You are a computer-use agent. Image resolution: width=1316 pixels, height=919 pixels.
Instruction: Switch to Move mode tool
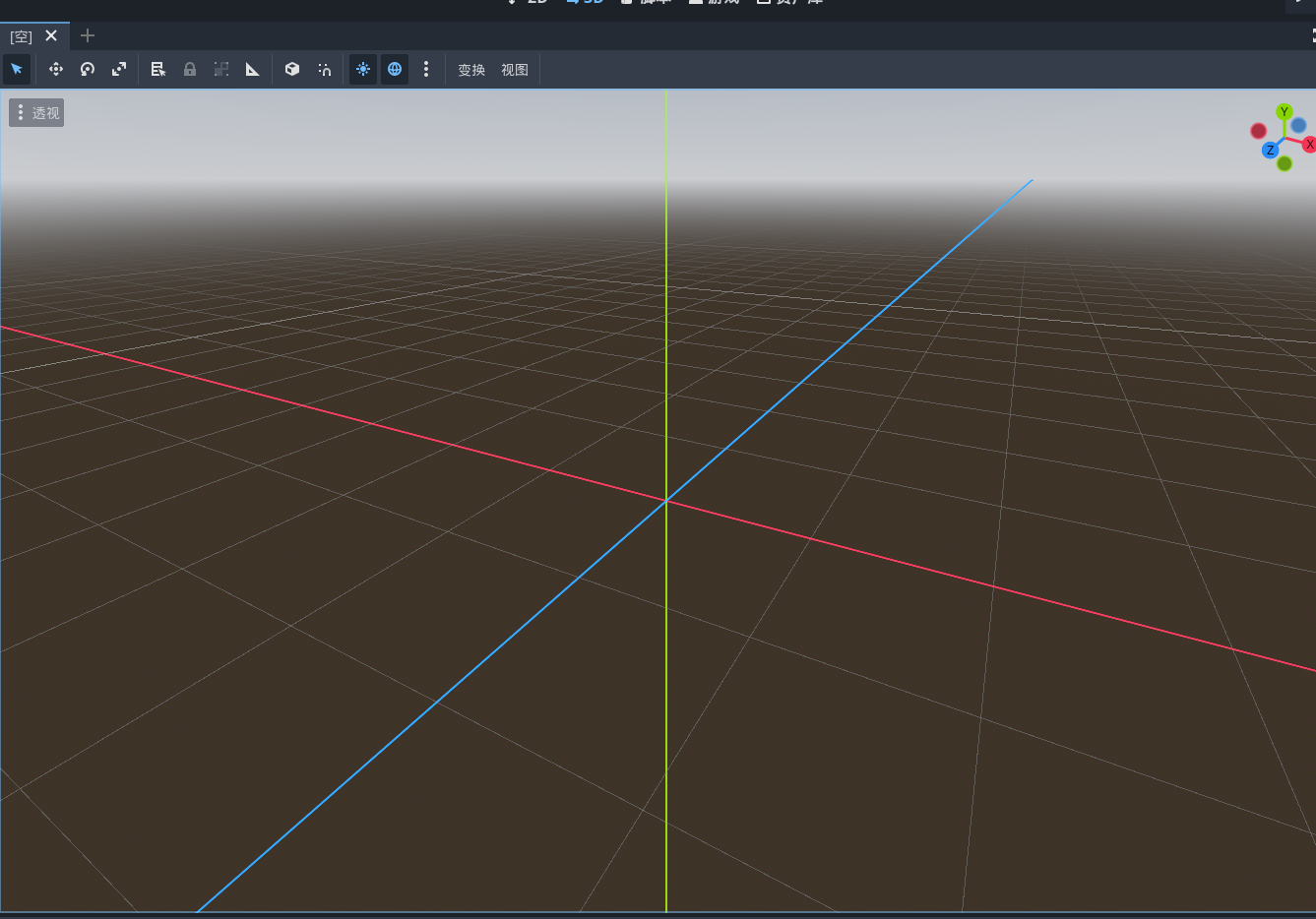56,69
